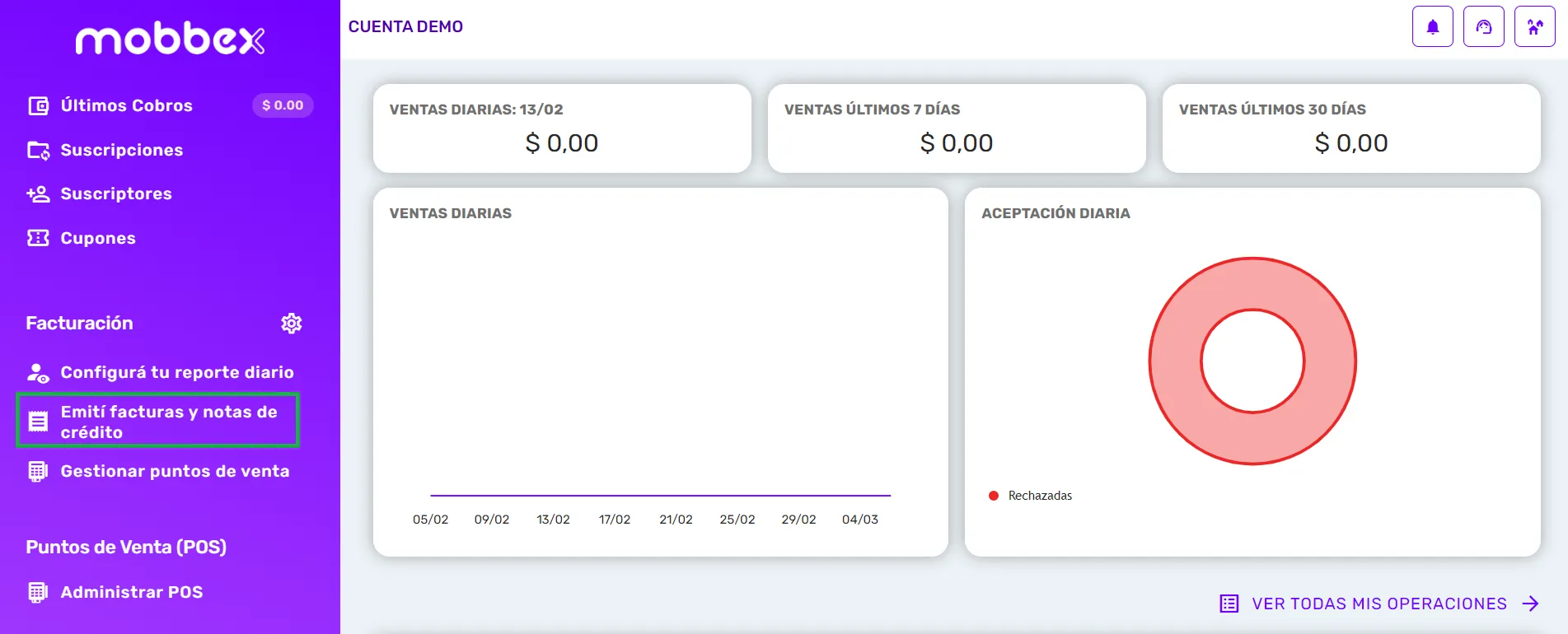Screen dimensions: 1568x634
Task: Click the 13/02 date label on chart axis
Action: tap(553, 520)
